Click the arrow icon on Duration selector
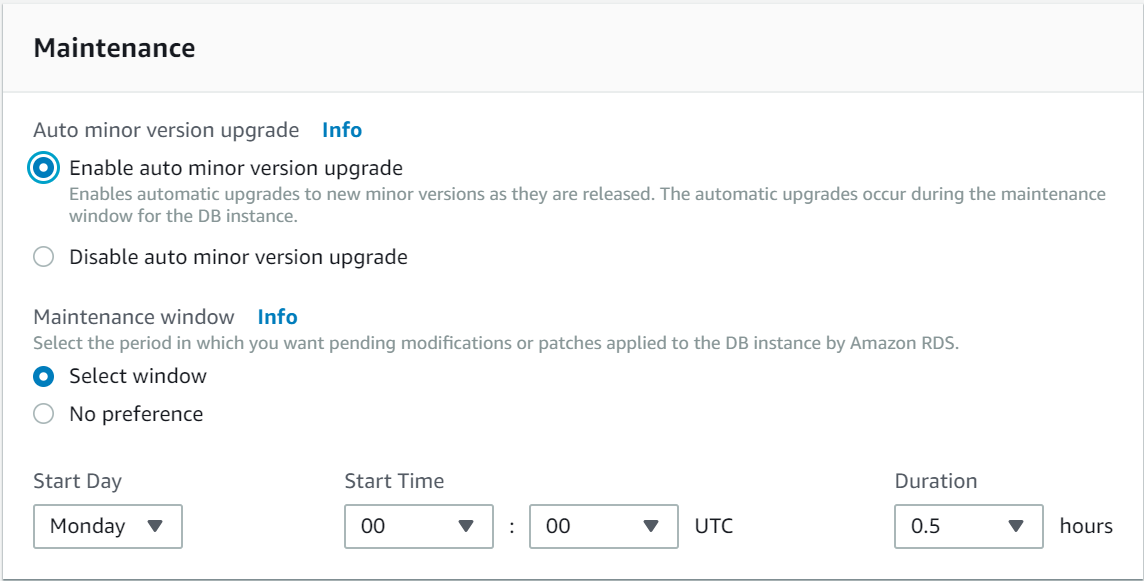This screenshot has width=1144, height=581. (x=1016, y=526)
